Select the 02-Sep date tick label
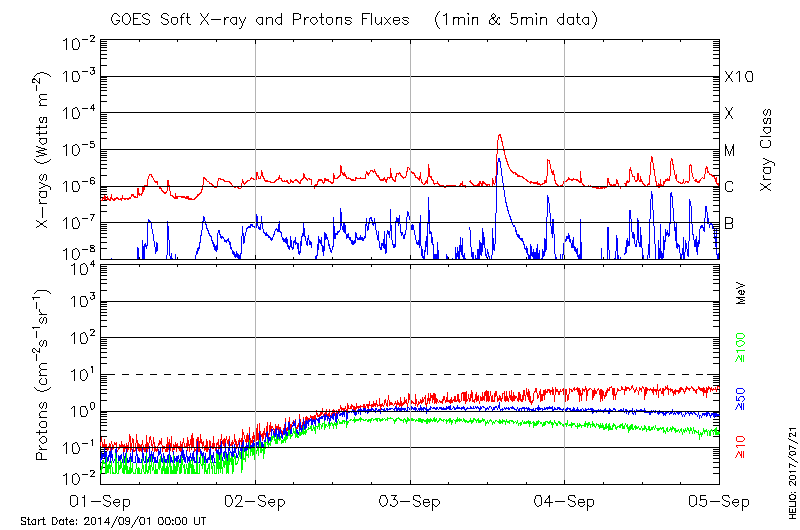 [x=255, y=501]
